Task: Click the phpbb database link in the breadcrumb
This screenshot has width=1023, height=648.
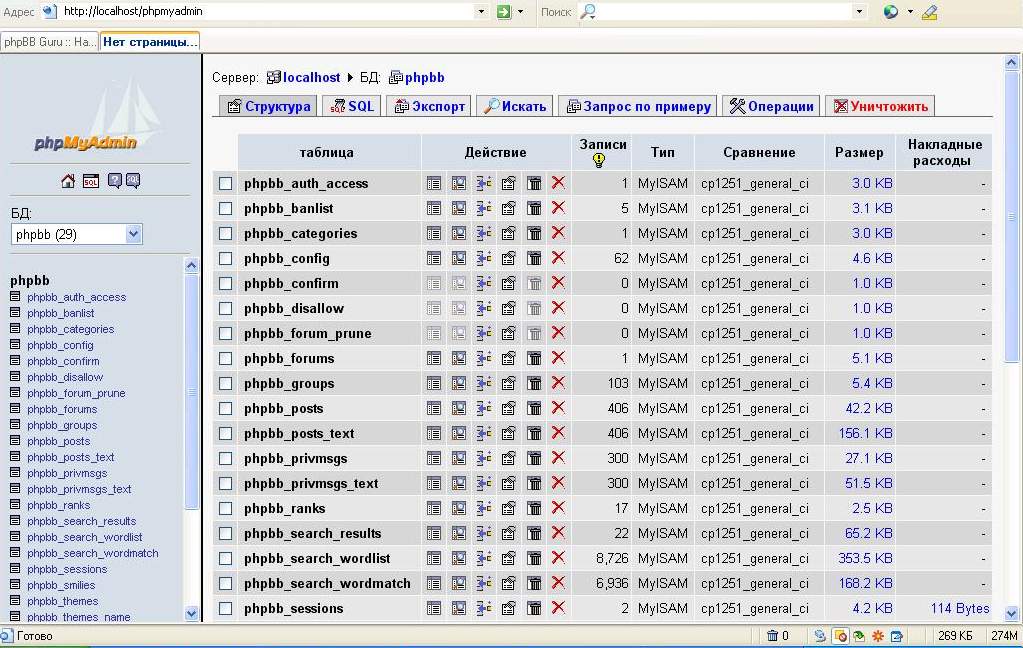Action: [x=425, y=78]
